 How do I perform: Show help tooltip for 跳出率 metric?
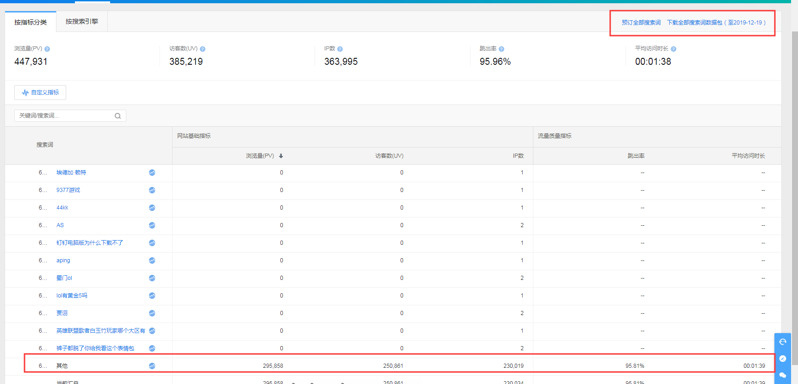tap(501, 49)
